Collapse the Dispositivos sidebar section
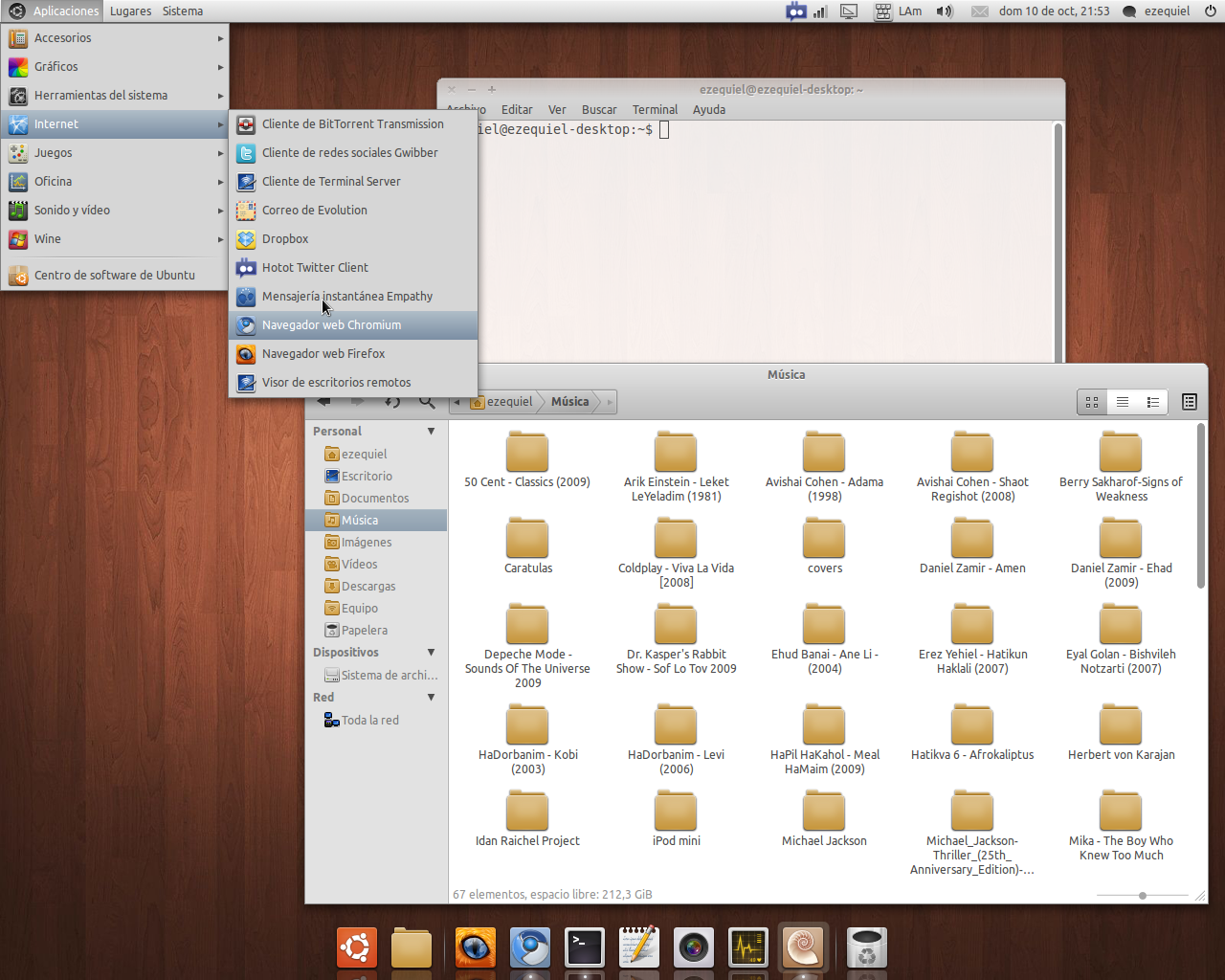 click(432, 653)
